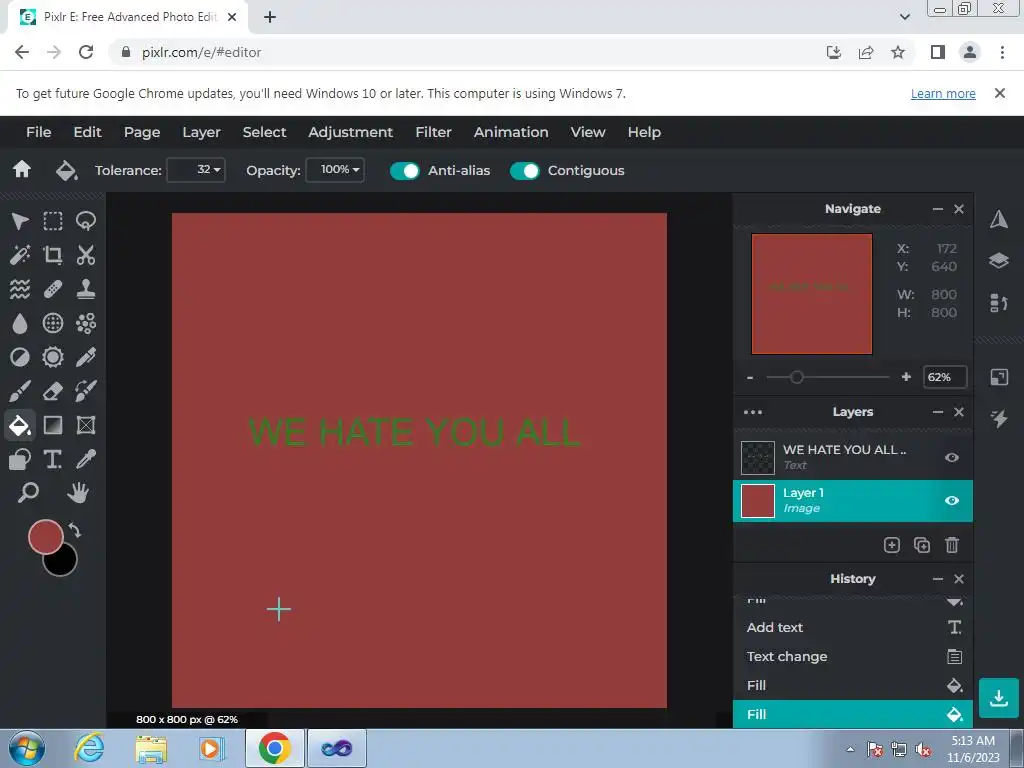Select the Crop tool
1024x768 pixels.
tap(53, 255)
